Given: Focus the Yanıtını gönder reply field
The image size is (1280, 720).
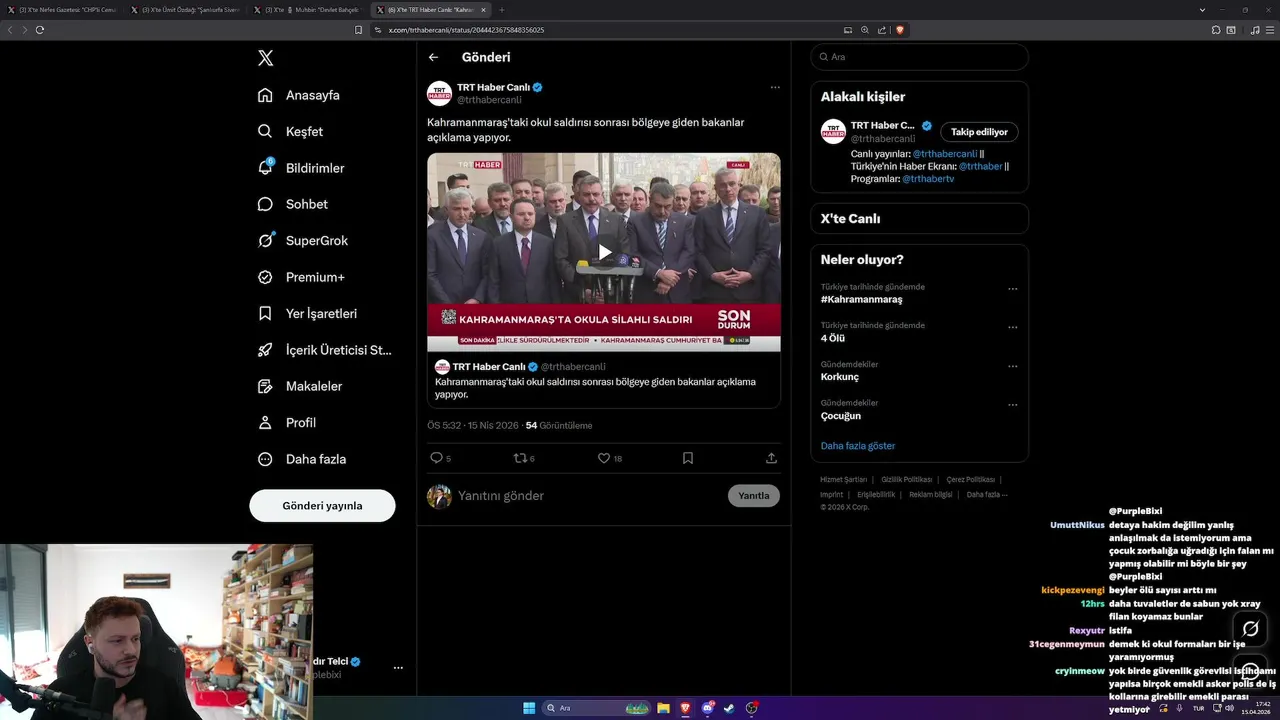Looking at the screenshot, I should [x=588, y=496].
